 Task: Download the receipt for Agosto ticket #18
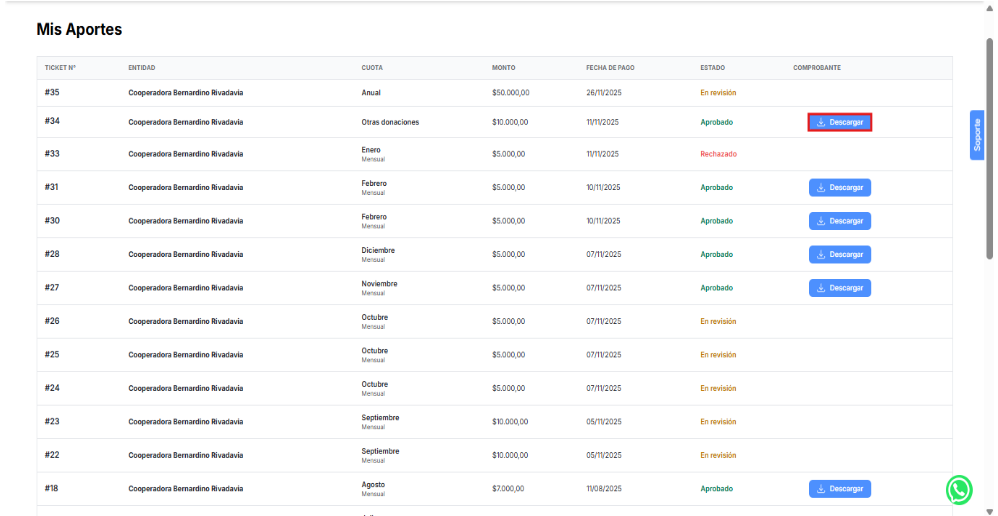tap(839, 489)
